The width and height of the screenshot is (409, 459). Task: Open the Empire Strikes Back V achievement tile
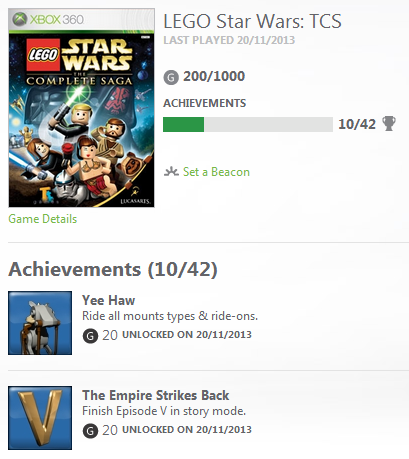(40, 418)
